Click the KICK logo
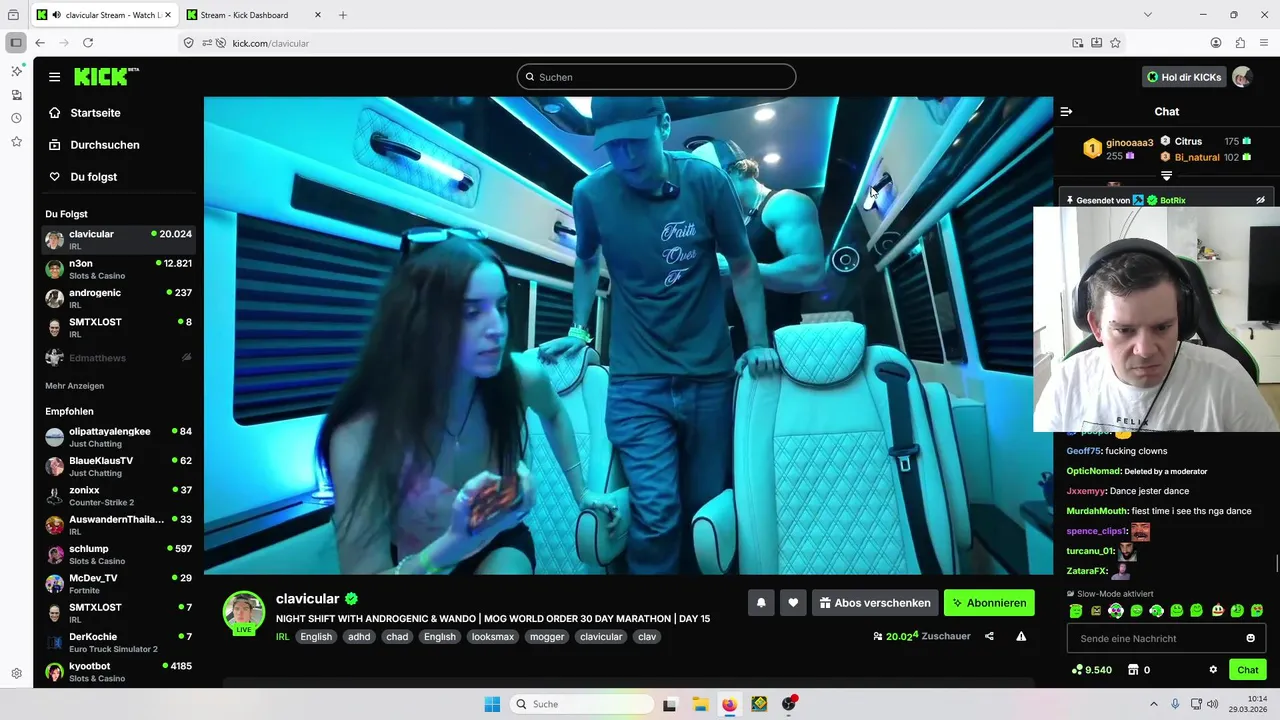 [x=107, y=77]
